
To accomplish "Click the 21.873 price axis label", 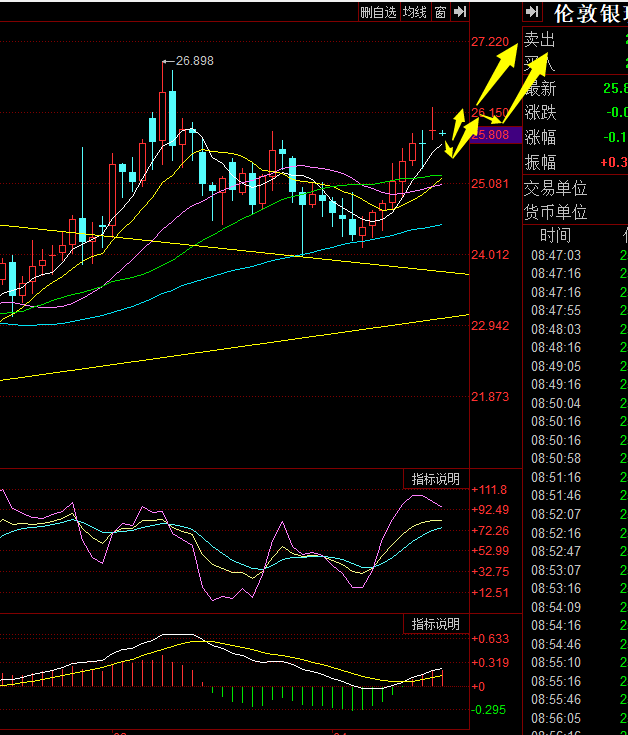I will [490, 397].
